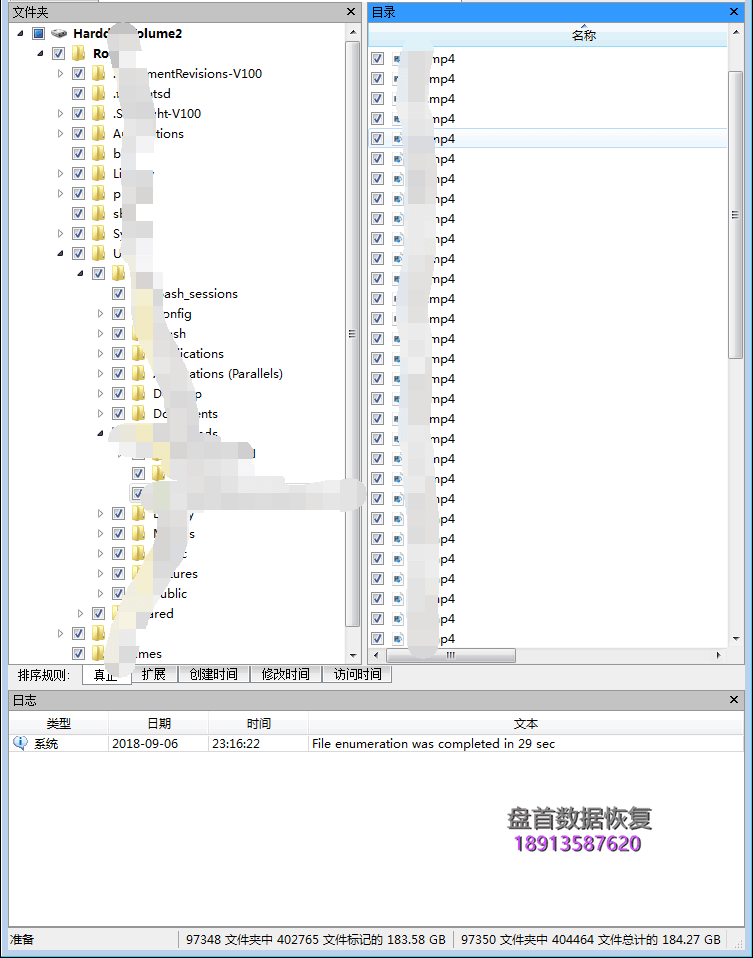This screenshot has height=958, width=753.
Task: Click the file list vertical scrollbar thumb
Action: (x=735, y=214)
